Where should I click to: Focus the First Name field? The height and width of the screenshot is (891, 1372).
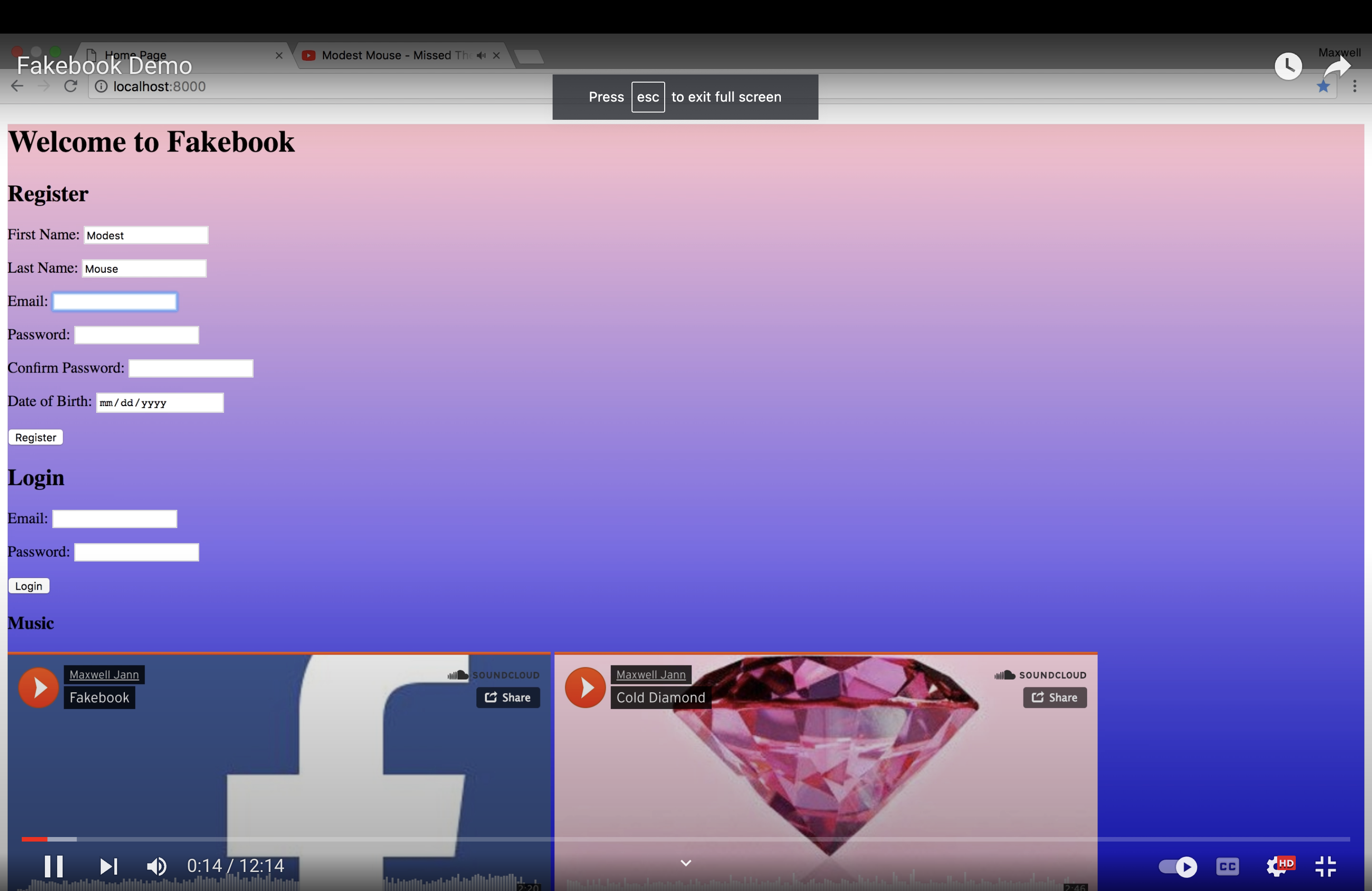point(146,235)
